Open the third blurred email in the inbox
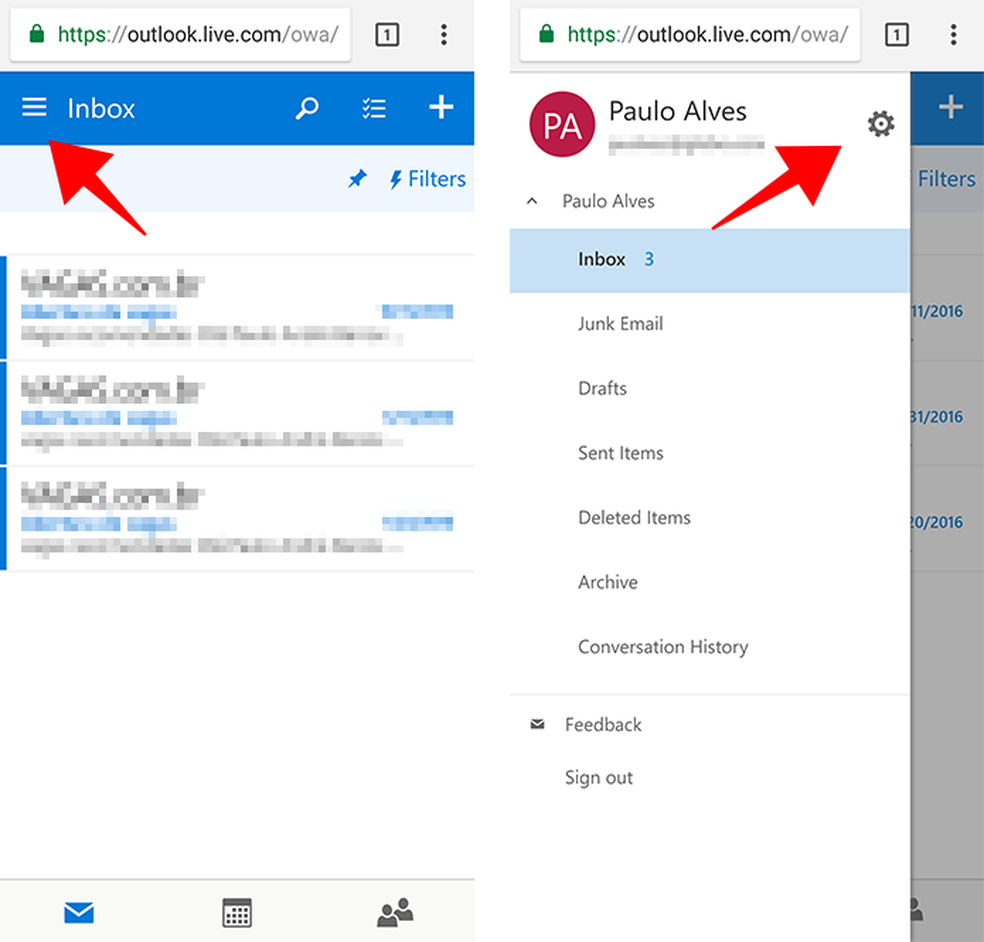The image size is (984, 942). tap(237, 519)
